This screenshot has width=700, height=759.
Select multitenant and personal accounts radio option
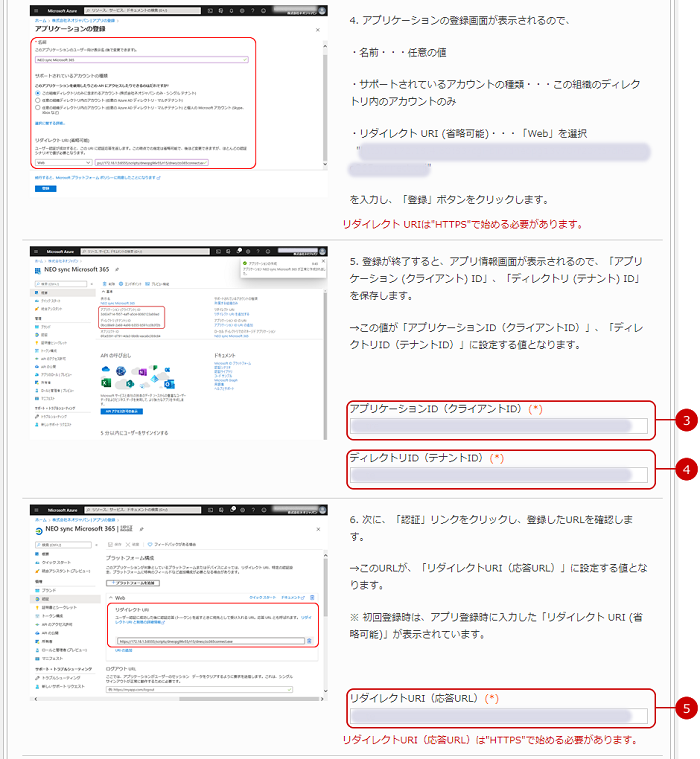[x=38, y=105]
